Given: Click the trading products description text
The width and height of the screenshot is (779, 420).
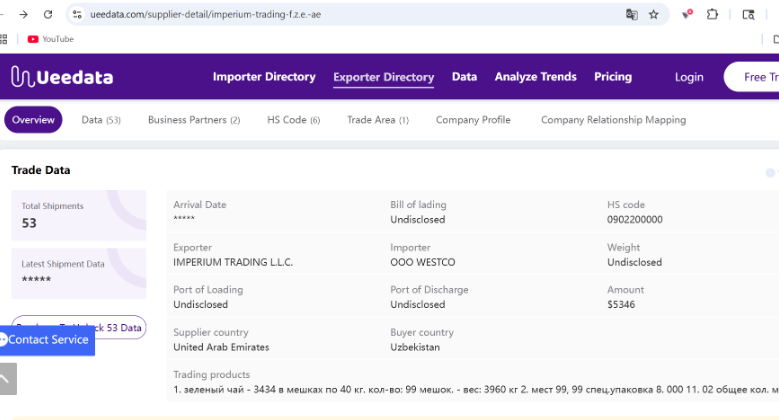Looking at the screenshot, I should point(476,389).
